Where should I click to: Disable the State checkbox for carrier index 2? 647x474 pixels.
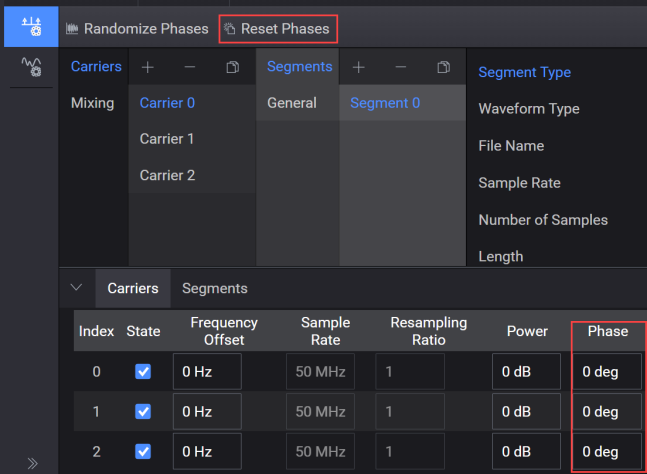pyautogui.click(x=143, y=451)
